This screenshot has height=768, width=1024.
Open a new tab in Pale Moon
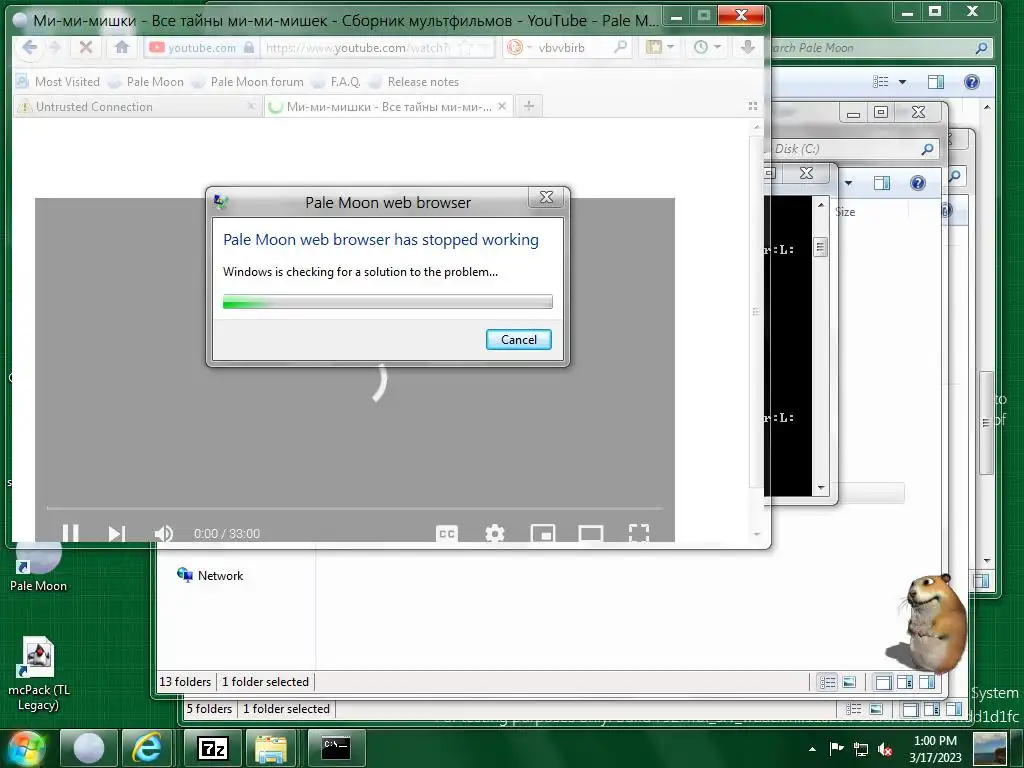529,106
